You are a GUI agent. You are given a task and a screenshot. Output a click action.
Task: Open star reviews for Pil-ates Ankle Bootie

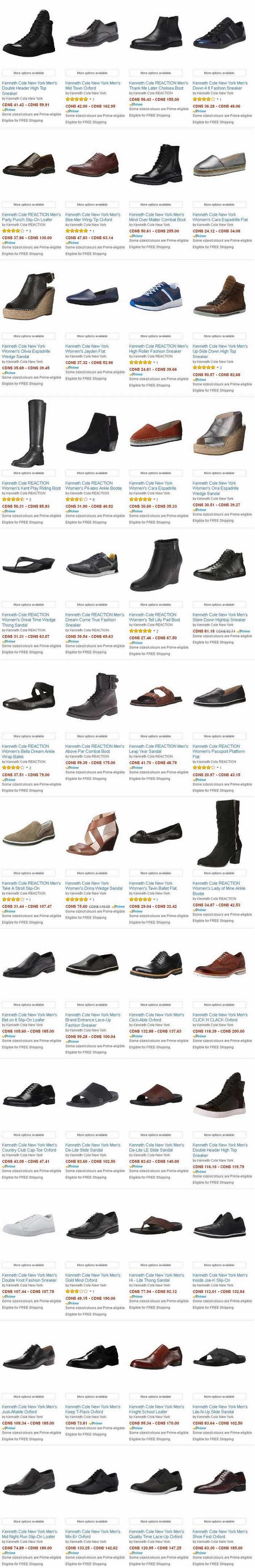[x=77, y=499]
